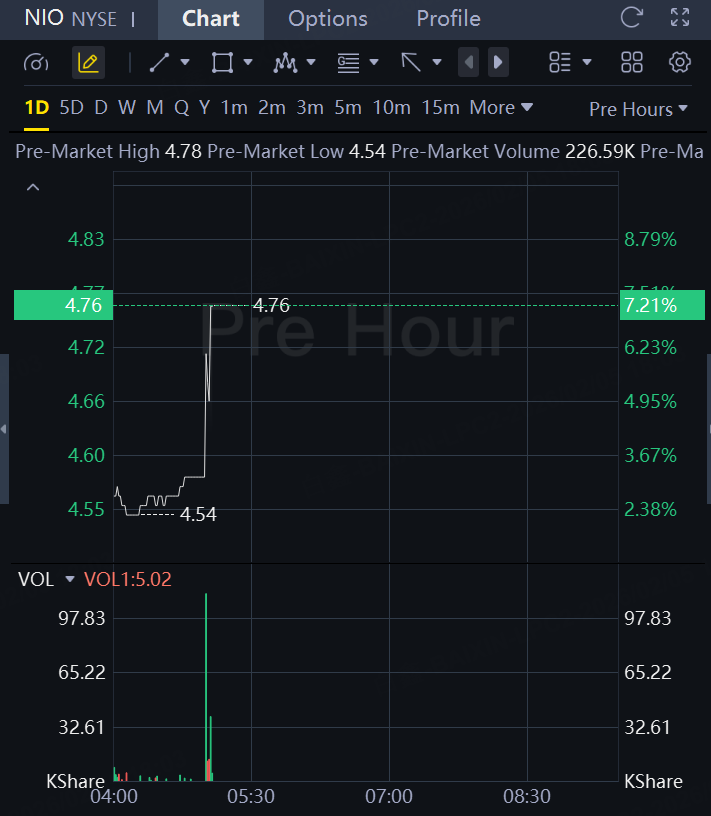Click the Pre-Market Volume 226.59K stat
This screenshot has width=711, height=816.
coord(513,151)
